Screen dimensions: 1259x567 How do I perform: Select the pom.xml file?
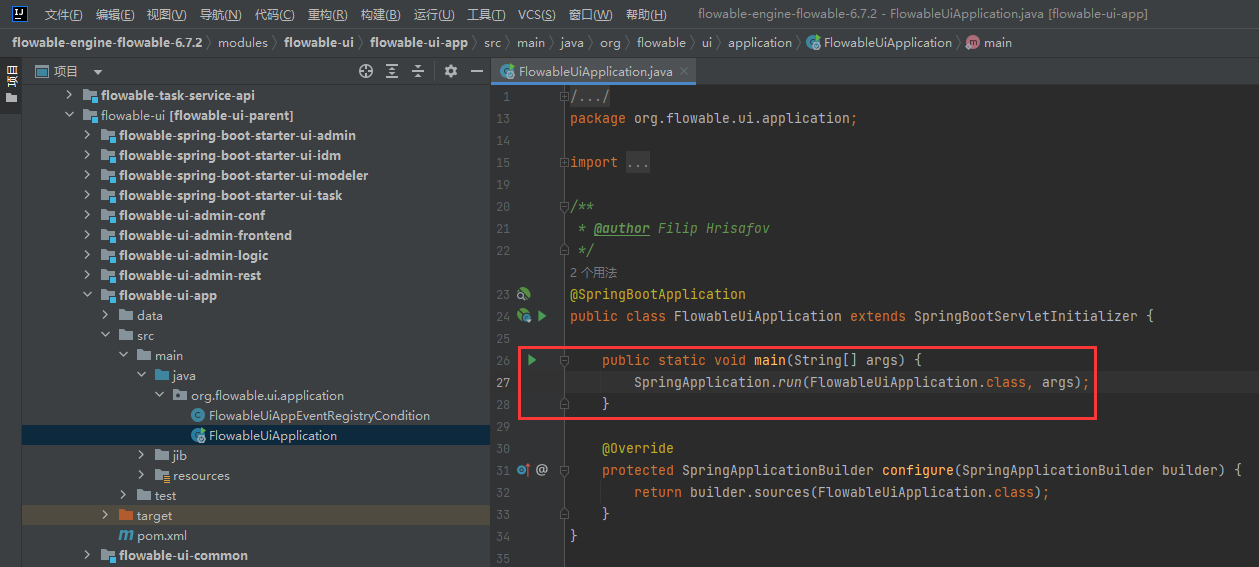pyautogui.click(x=162, y=535)
